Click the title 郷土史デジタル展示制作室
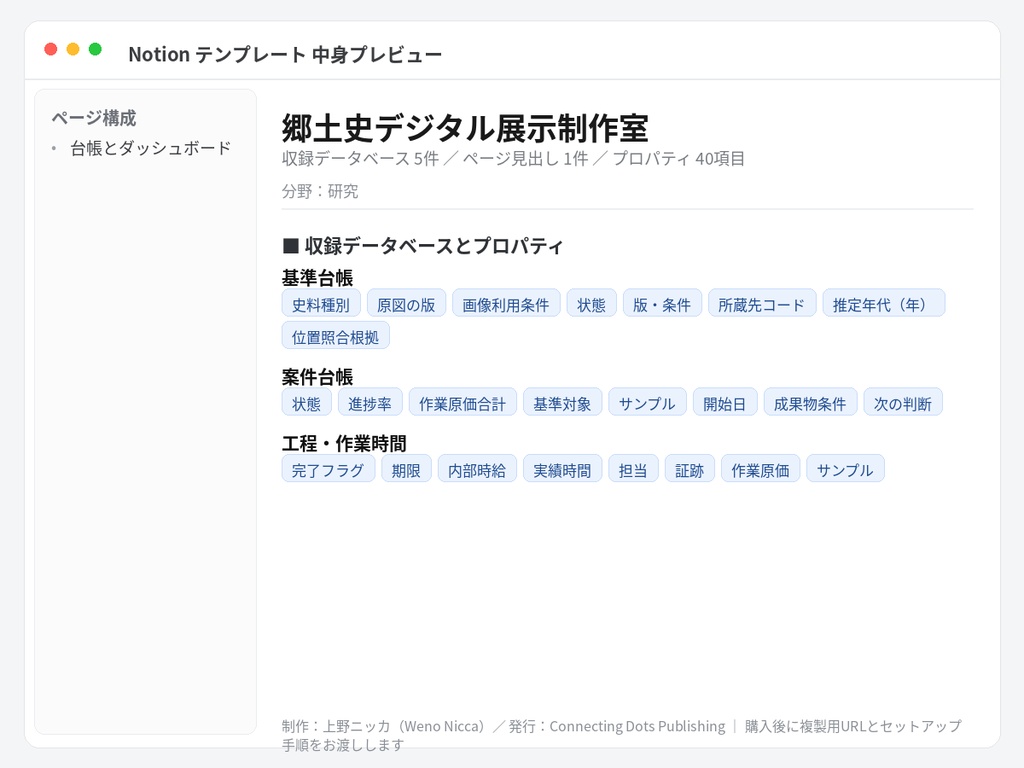The height and width of the screenshot is (768, 1024). point(465,128)
